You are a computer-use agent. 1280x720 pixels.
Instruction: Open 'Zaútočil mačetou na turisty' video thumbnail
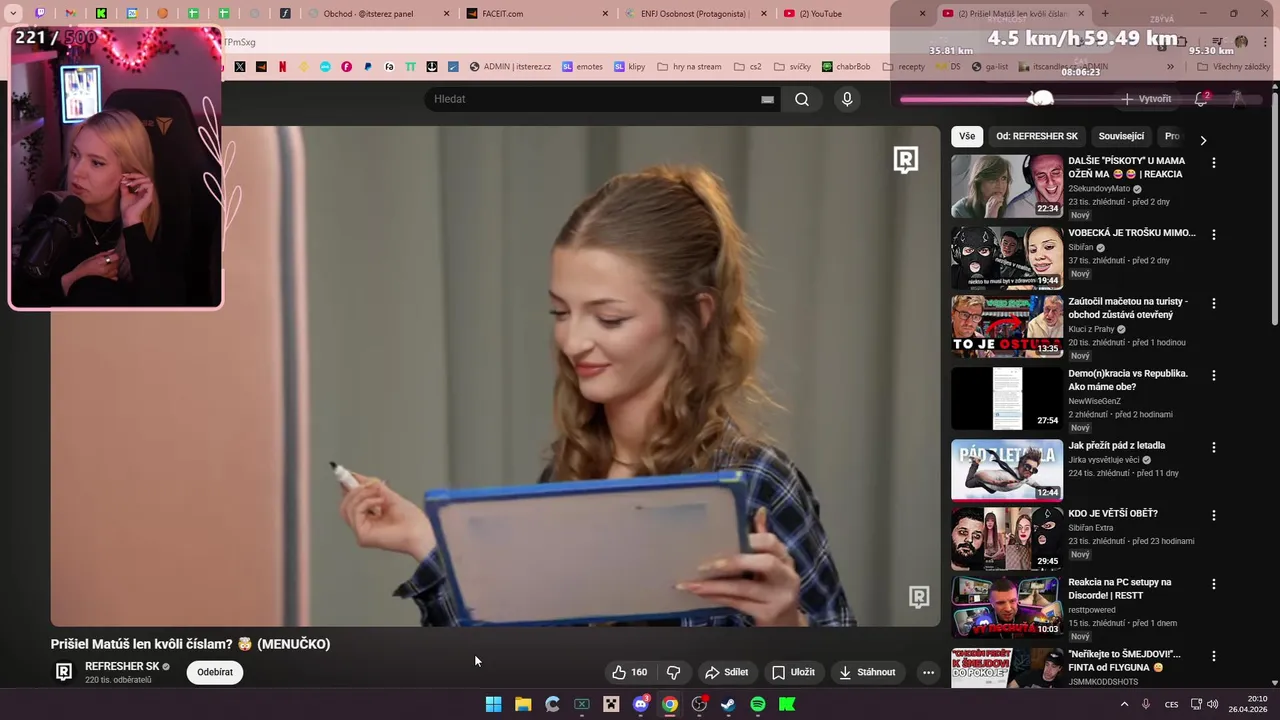coord(1007,326)
